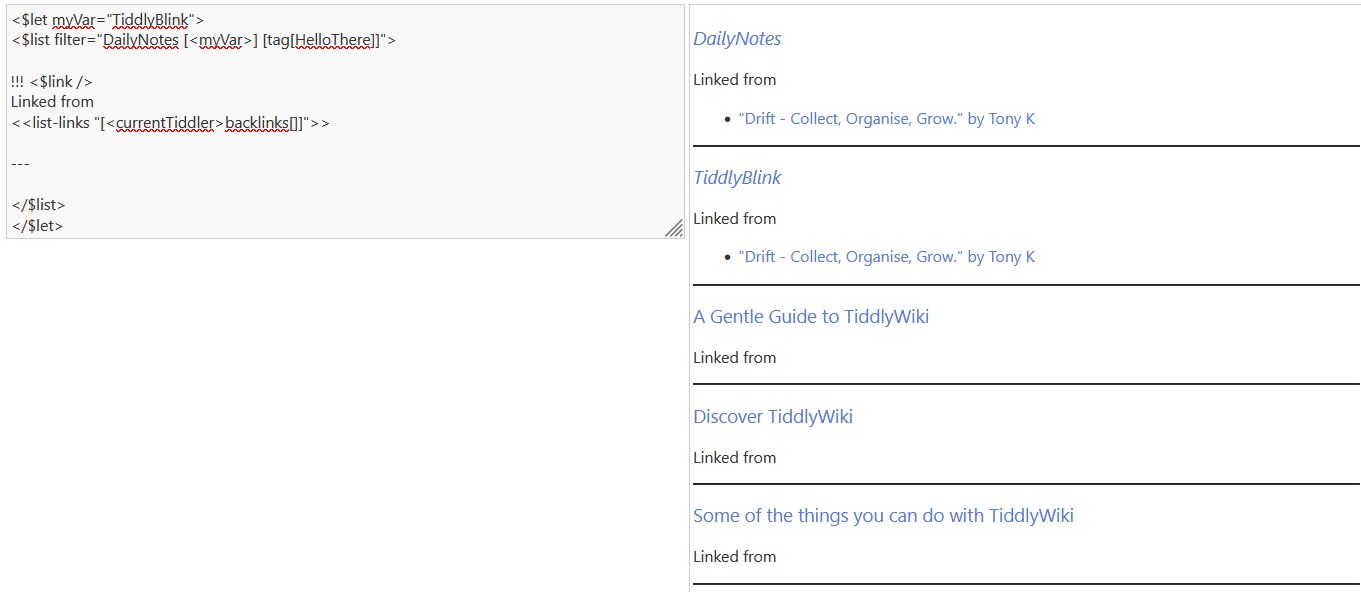Open "A Gentle Guide to TiddlyWiki" link
The image size is (1361, 592).
[x=811, y=317]
